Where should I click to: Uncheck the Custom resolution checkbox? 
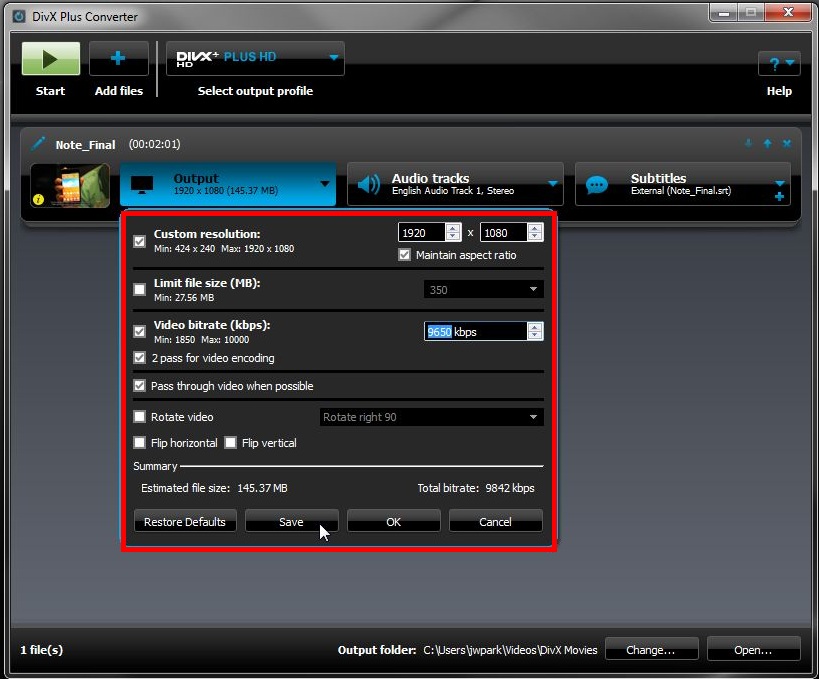tap(140, 240)
